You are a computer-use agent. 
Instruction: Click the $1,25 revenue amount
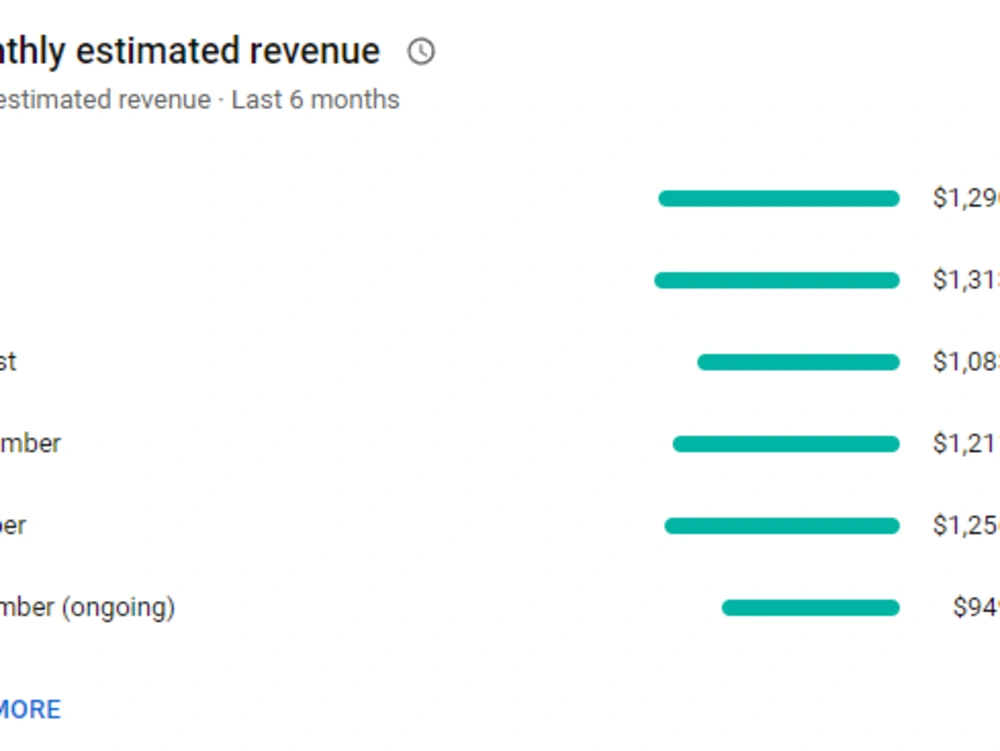pos(966,525)
